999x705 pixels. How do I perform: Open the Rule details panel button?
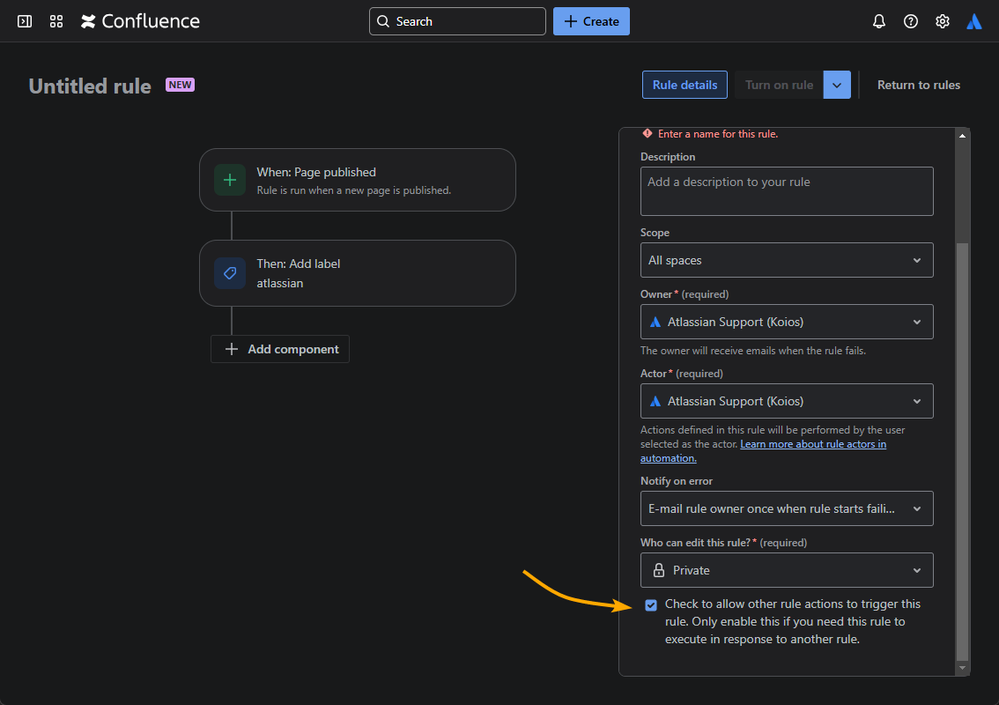click(684, 85)
